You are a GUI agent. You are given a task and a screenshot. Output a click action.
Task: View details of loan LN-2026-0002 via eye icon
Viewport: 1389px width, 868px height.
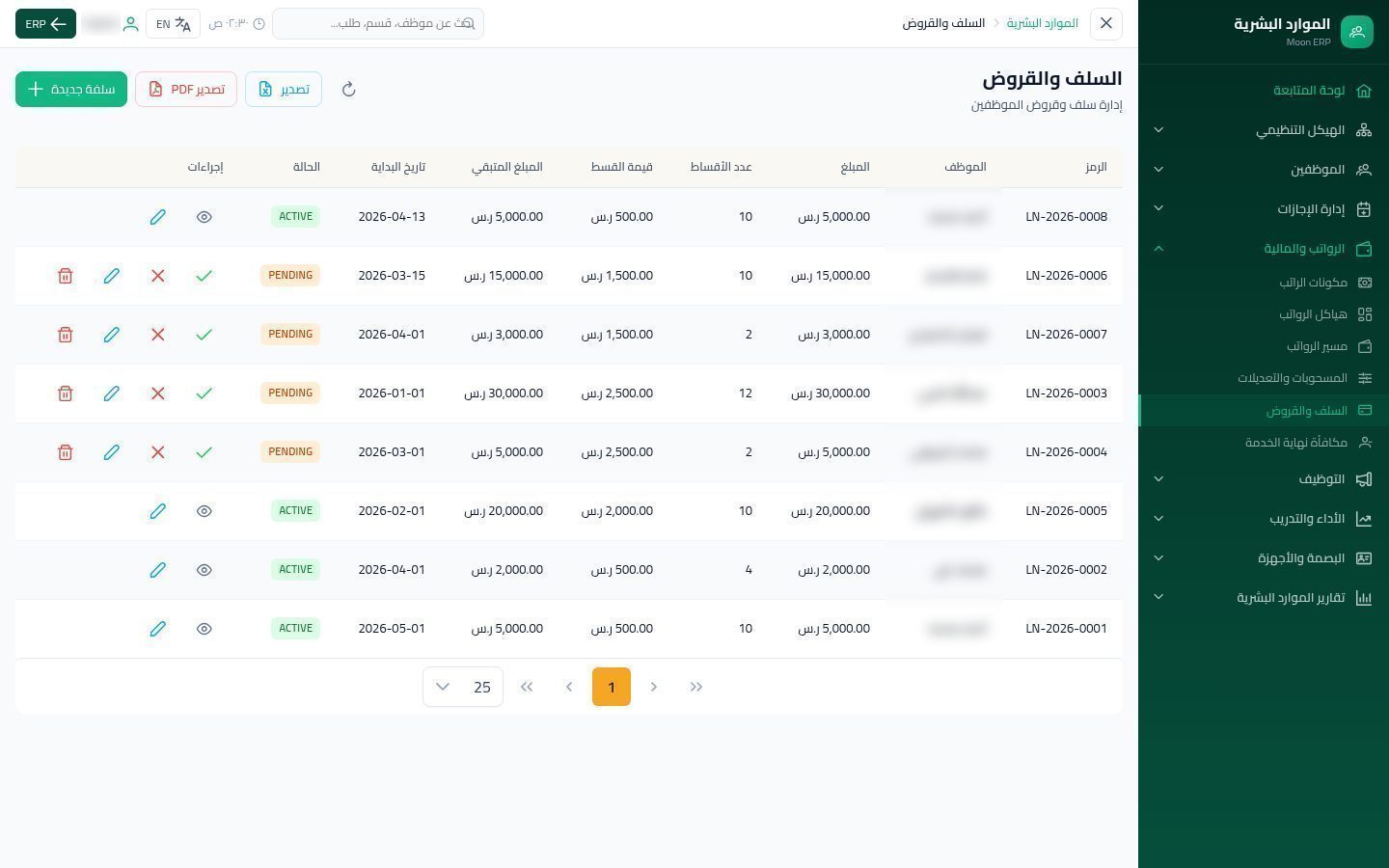[x=204, y=570]
